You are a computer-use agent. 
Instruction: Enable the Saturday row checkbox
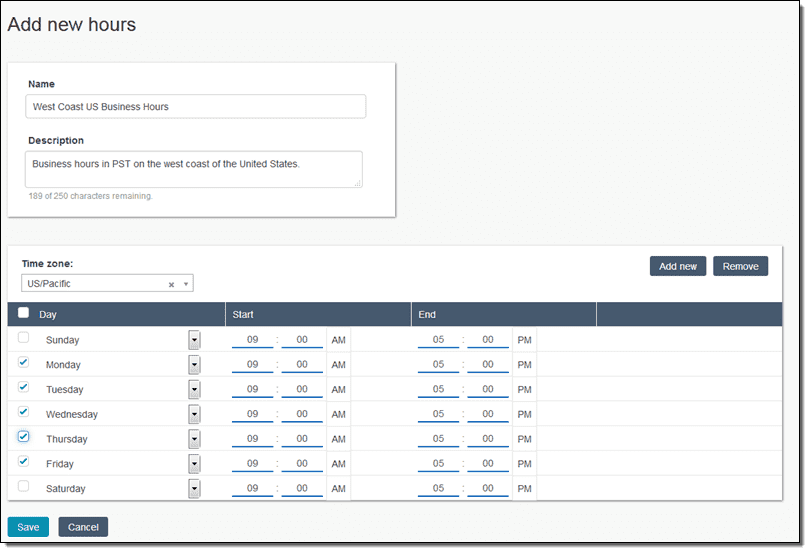click(24, 486)
